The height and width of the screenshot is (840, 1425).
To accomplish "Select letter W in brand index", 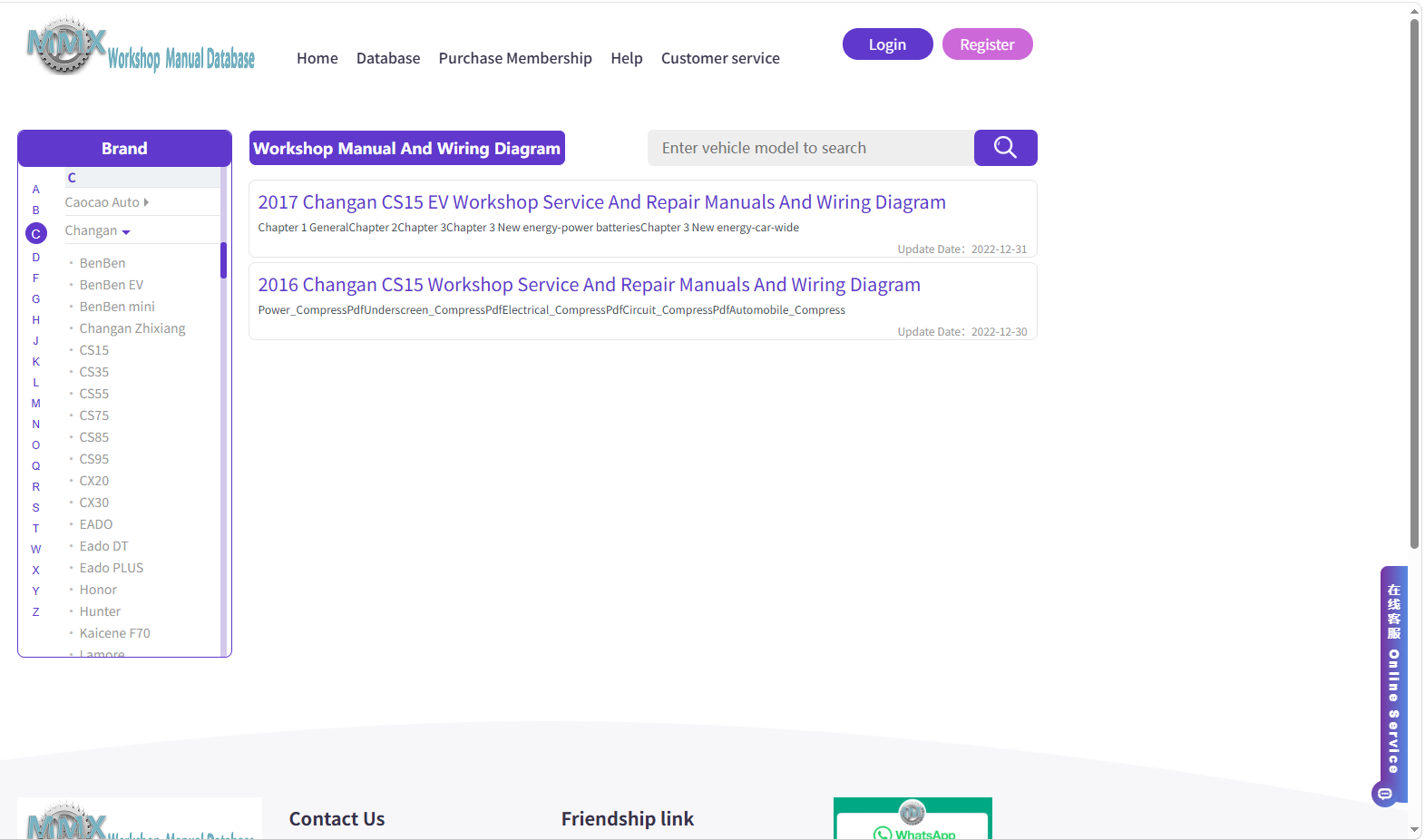I will tap(36, 550).
